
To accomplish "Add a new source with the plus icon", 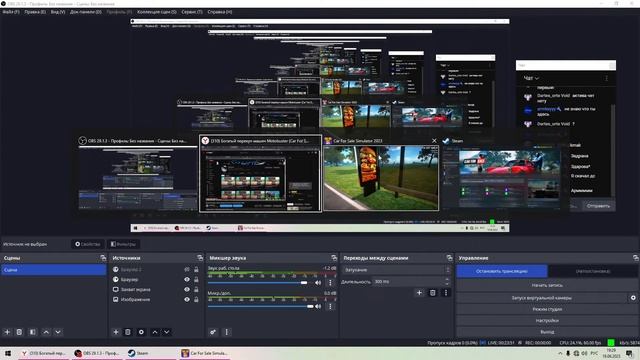I will 116,332.
